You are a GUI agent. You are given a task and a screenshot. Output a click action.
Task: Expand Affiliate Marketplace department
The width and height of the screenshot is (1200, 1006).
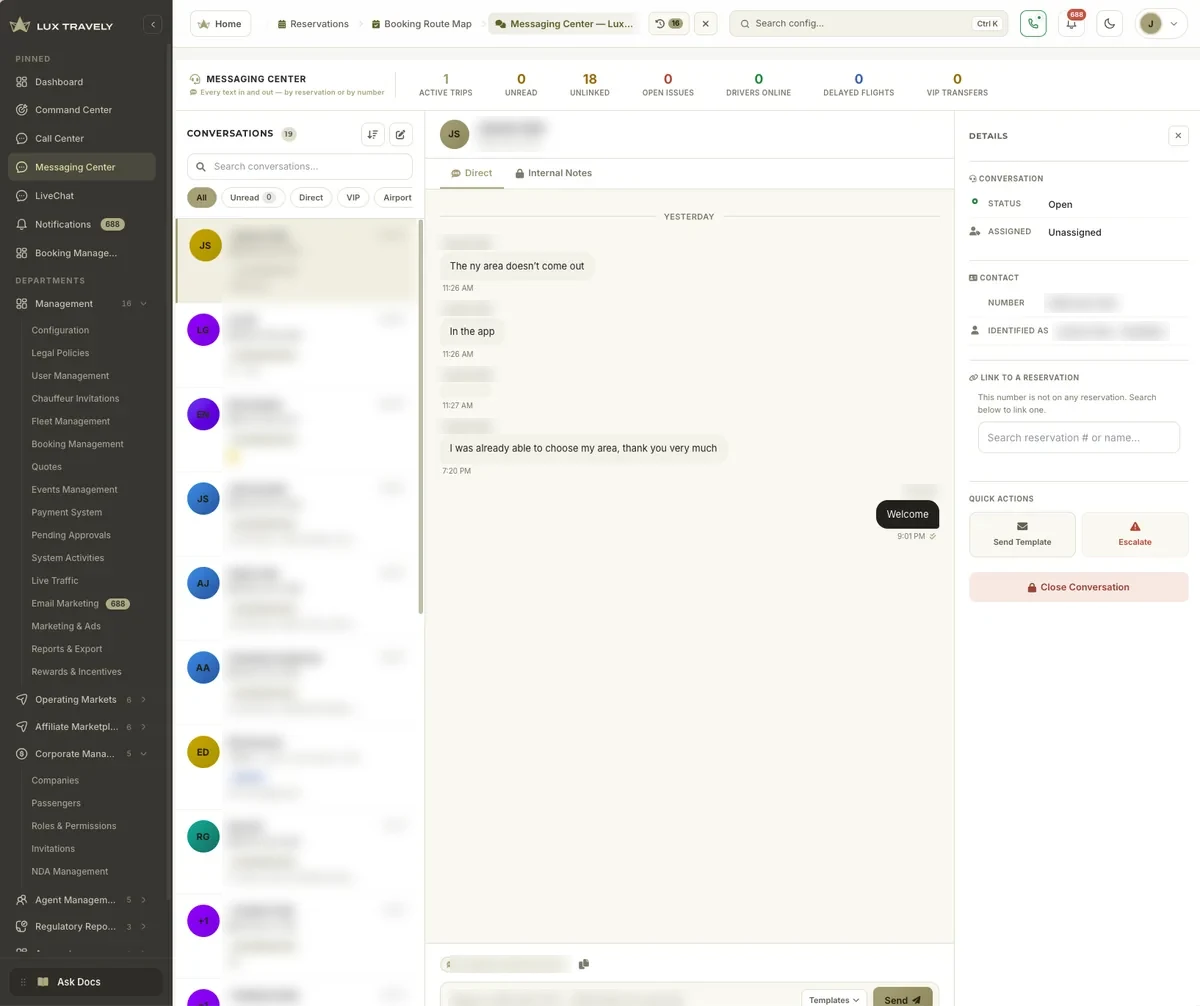[x=81, y=727]
